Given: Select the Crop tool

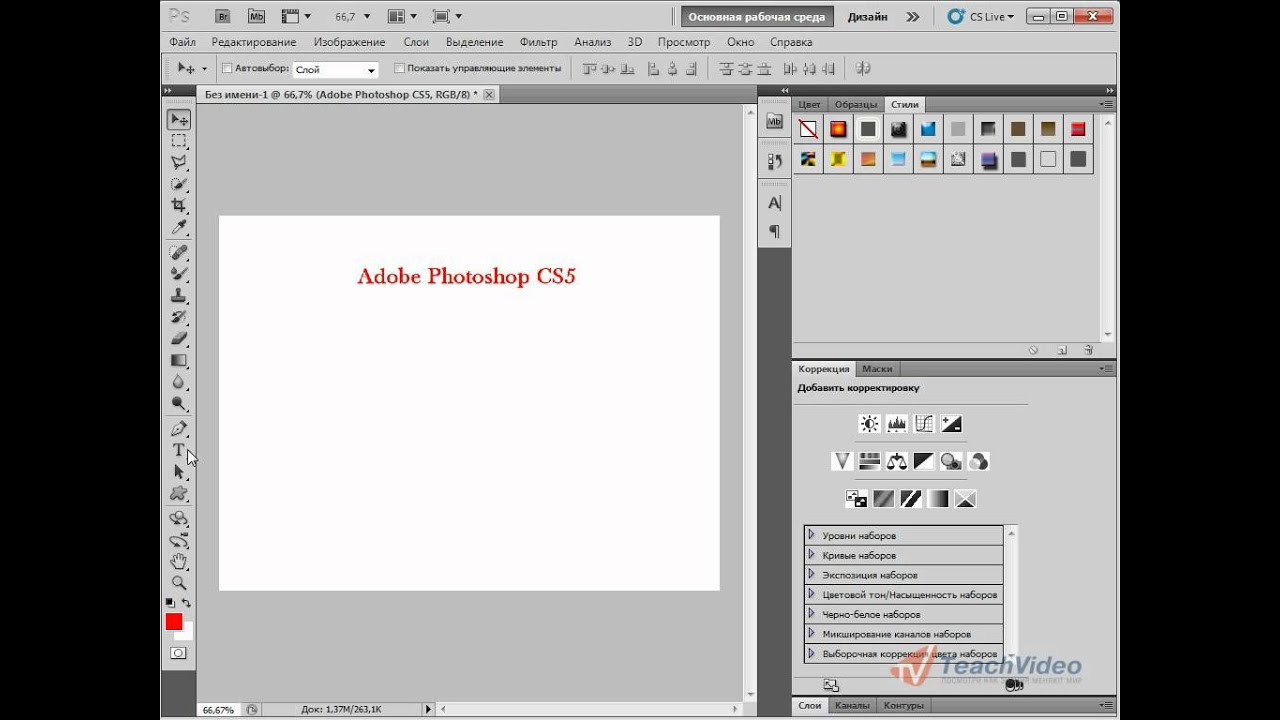Looking at the screenshot, I should tap(179, 205).
